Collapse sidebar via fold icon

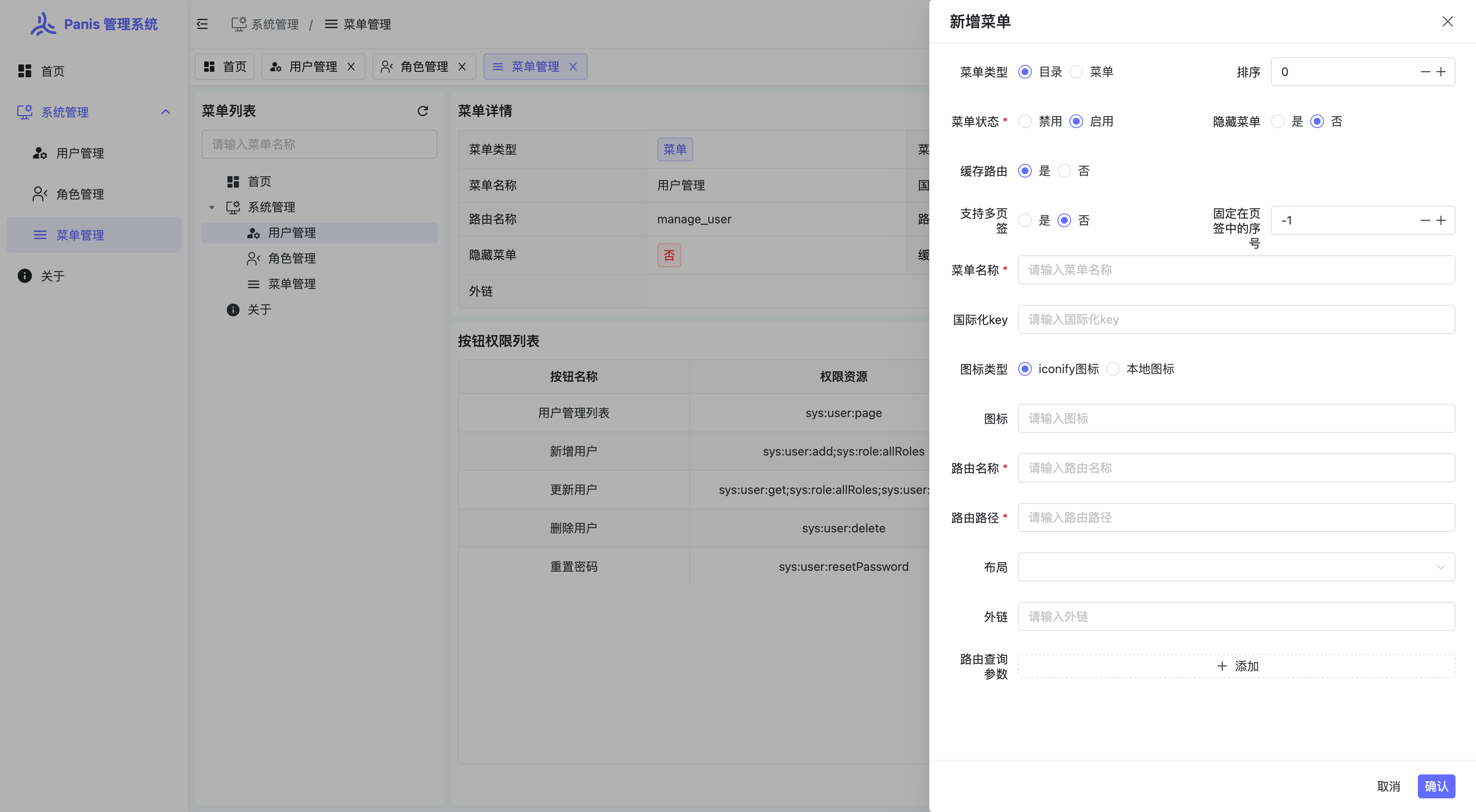(202, 24)
